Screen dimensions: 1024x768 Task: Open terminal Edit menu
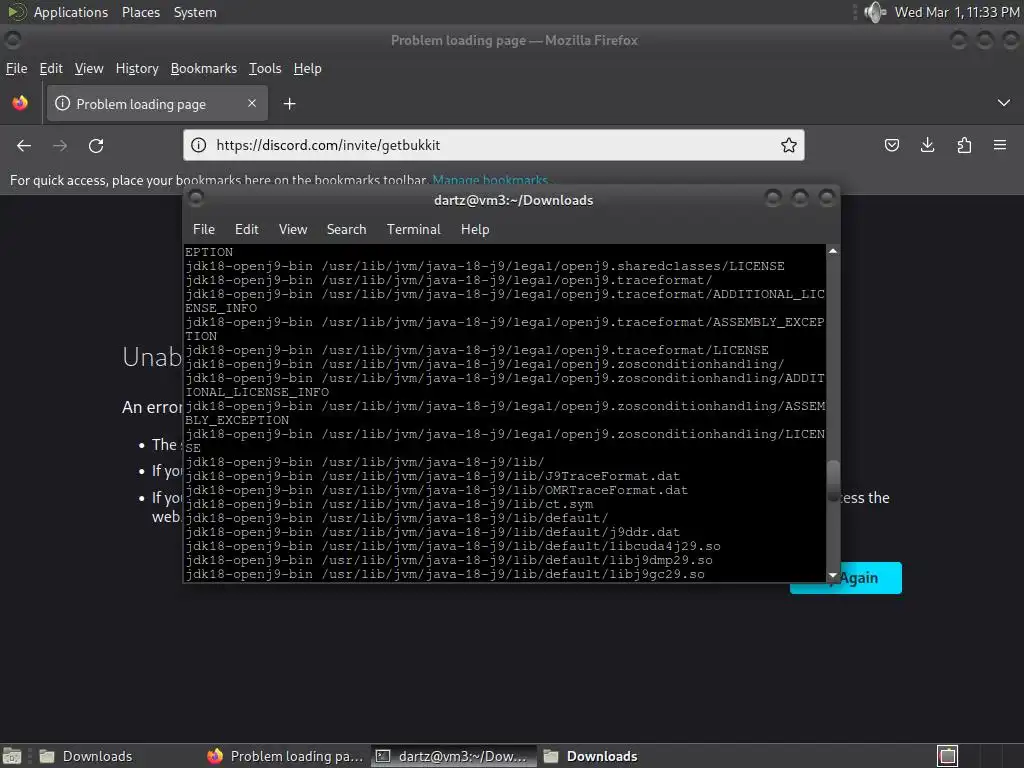tap(247, 229)
